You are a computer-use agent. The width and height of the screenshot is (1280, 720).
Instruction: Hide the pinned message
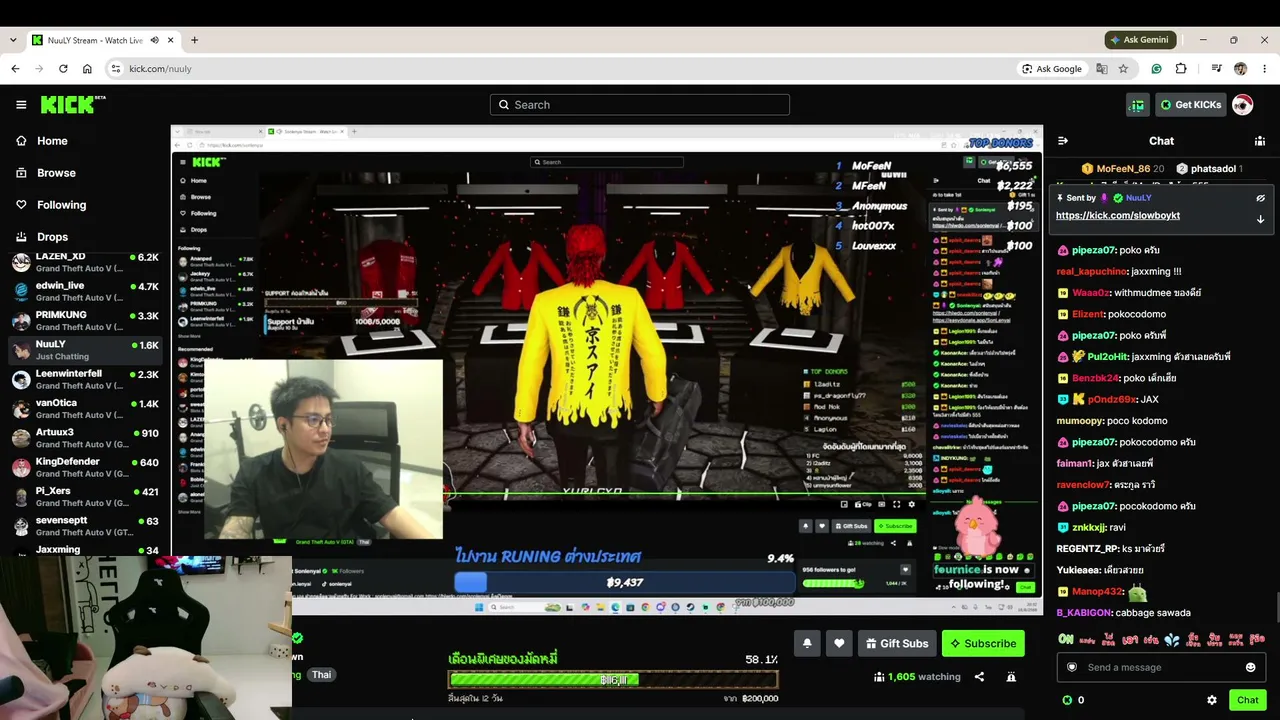(1260, 198)
